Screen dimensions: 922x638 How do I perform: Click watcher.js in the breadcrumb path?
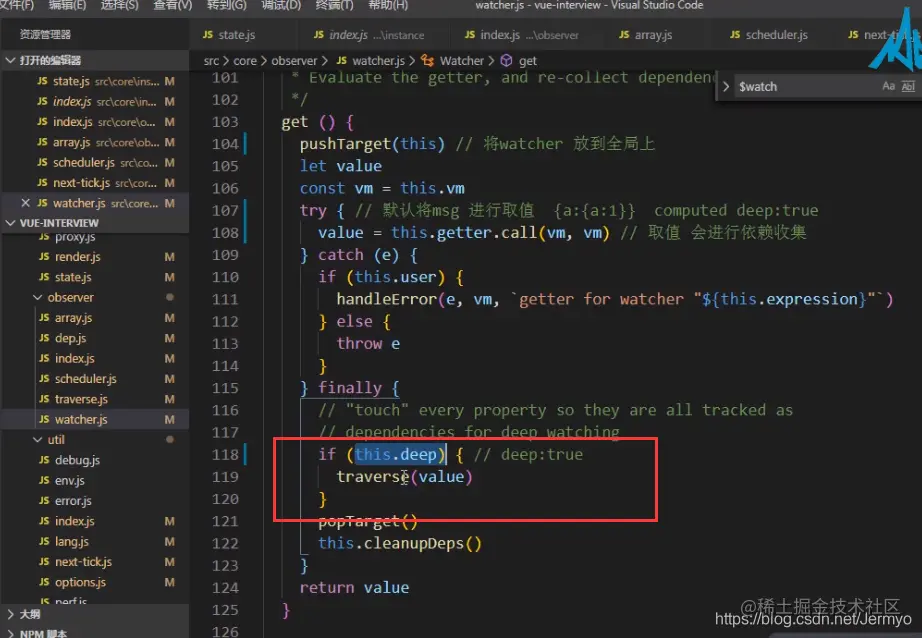point(378,61)
